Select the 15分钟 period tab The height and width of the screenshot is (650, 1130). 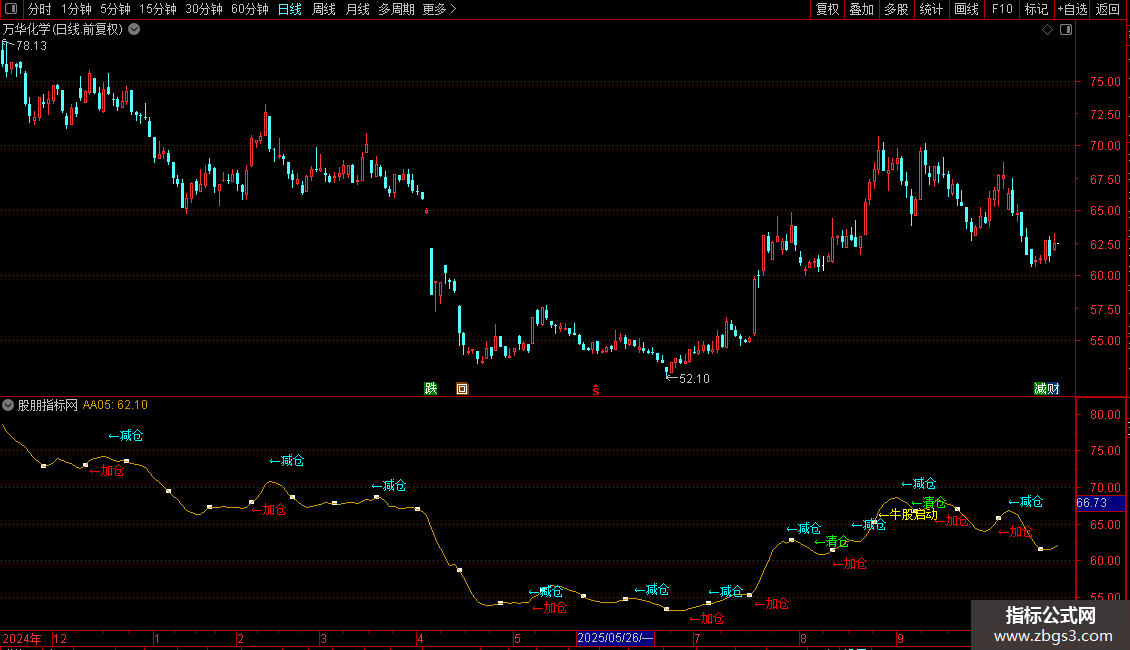coord(157,9)
